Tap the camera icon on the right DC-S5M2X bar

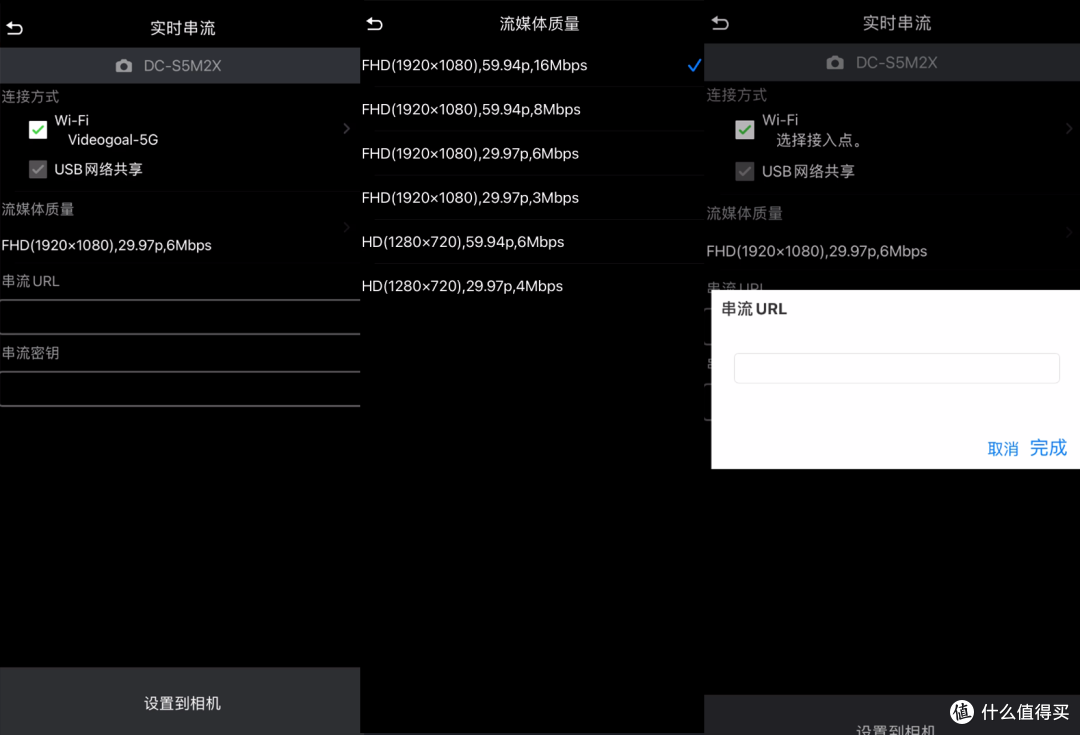tap(835, 61)
